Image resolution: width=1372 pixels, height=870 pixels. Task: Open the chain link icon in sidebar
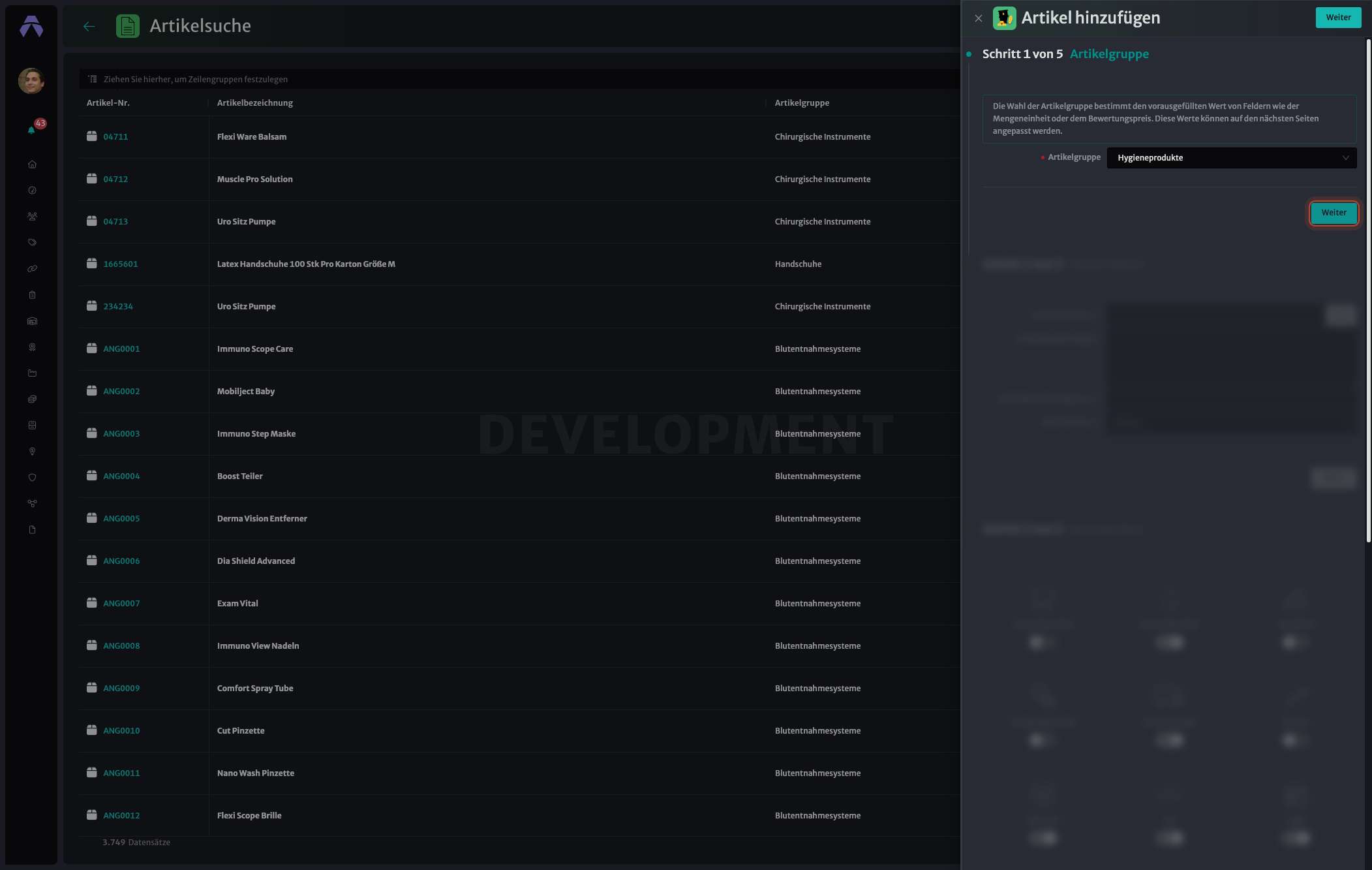point(32,269)
